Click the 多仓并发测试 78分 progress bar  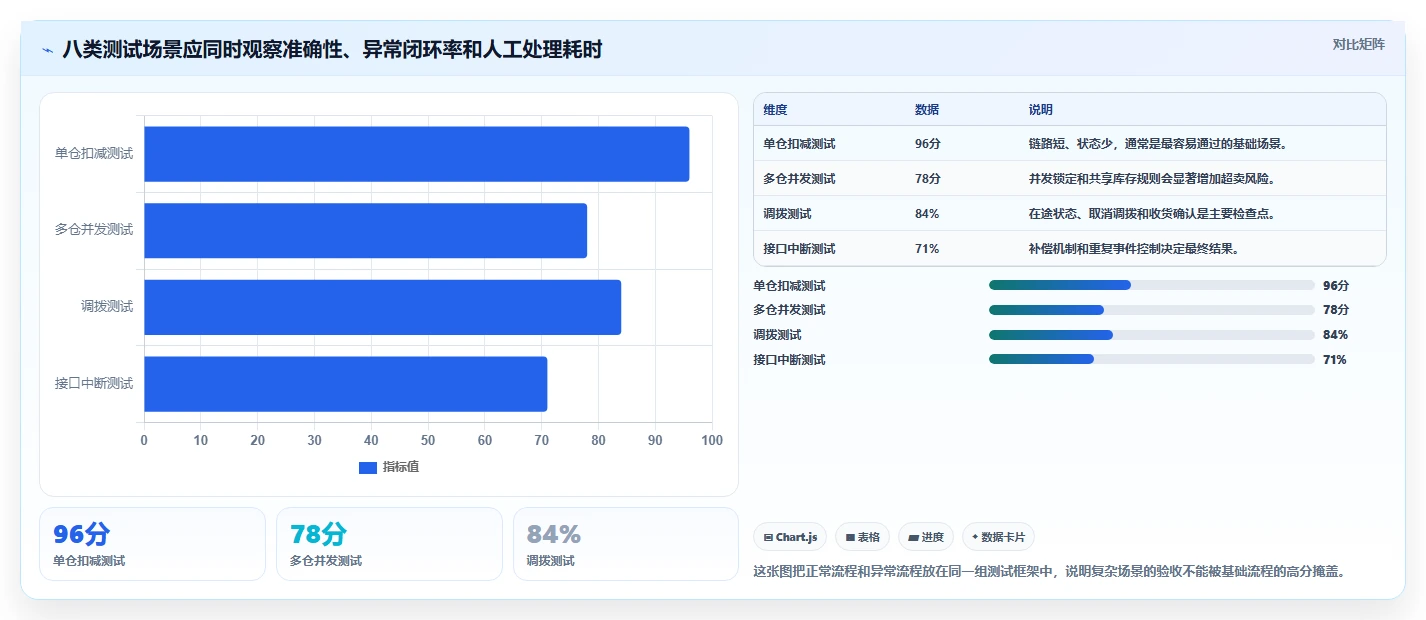pyautogui.click(x=1151, y=310)
